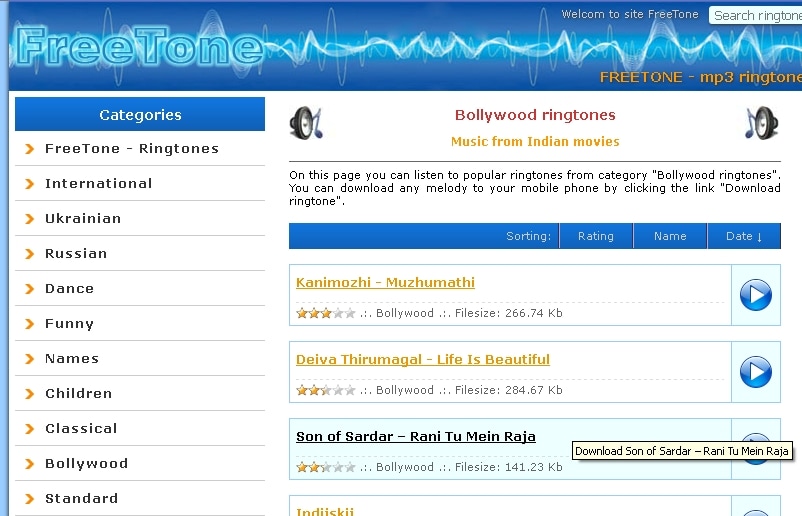
Task: Click orange arrow beside International
Action: (x=30, y=184)
